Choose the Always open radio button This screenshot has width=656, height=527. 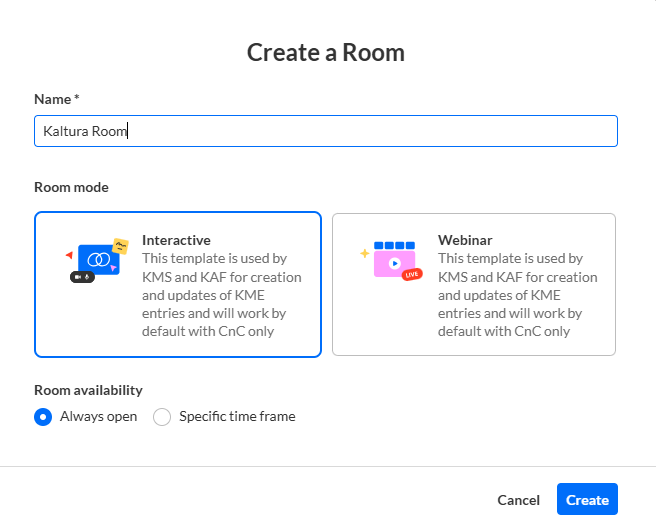tap(43, 417)
